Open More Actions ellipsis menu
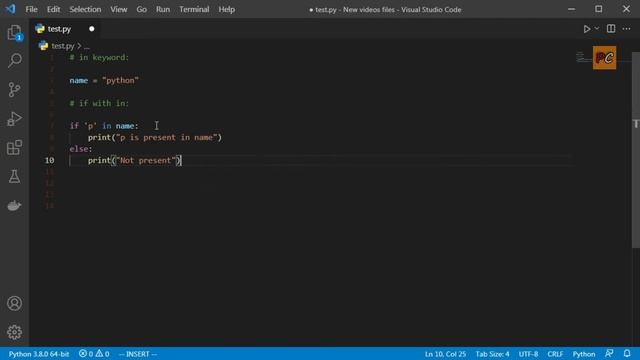The image size is (640, 360). (627, 29)
